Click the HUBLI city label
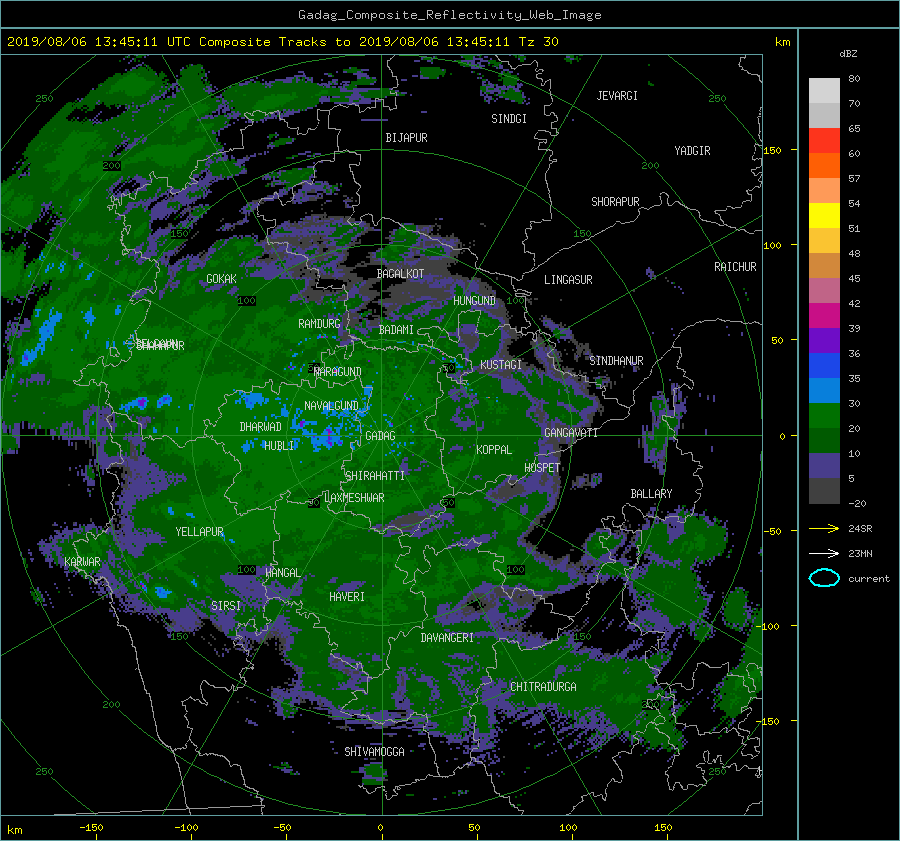Image resolution: width=900 pixels, height=841 pixels. coord(278,446)
